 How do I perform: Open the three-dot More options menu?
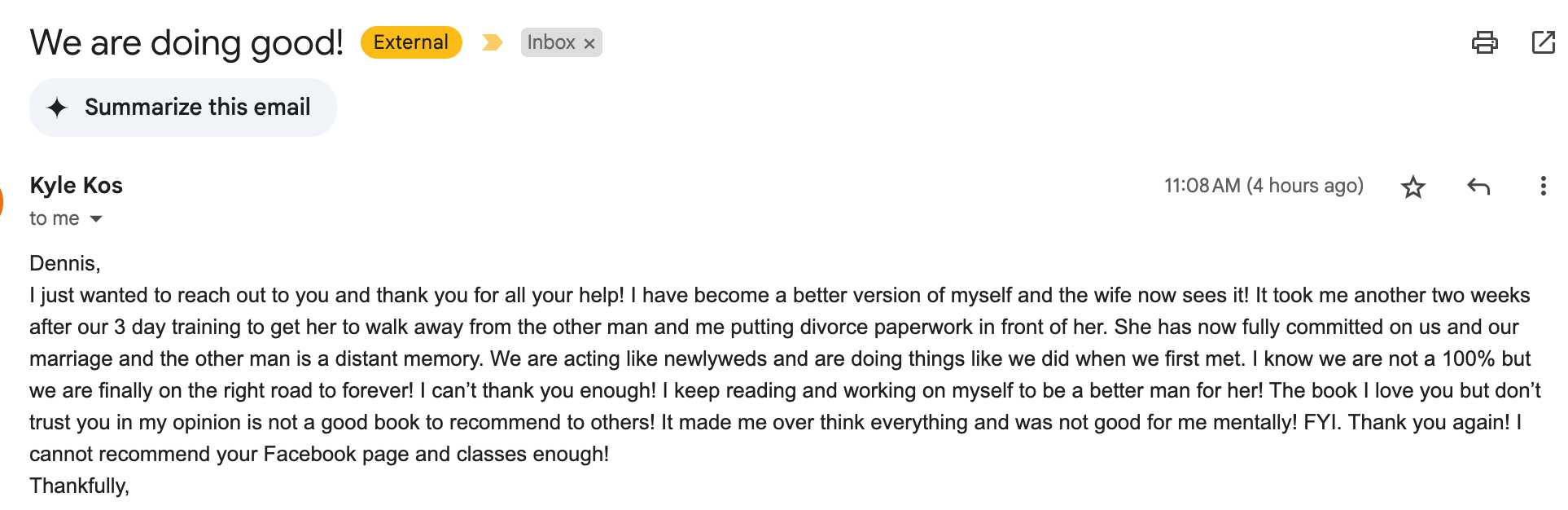click(1543, 187)
